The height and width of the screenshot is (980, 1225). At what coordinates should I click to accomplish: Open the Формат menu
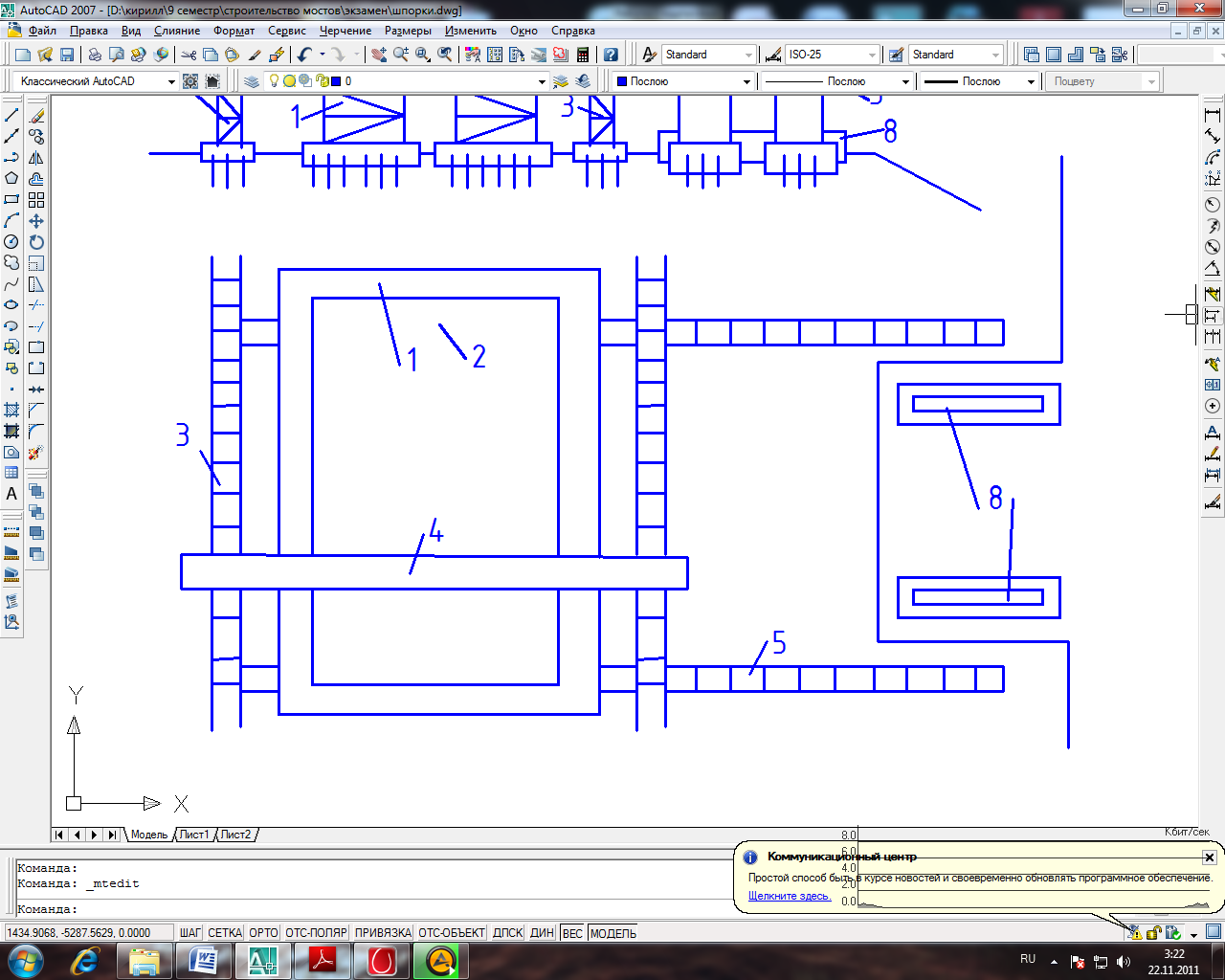pos(234,31)
